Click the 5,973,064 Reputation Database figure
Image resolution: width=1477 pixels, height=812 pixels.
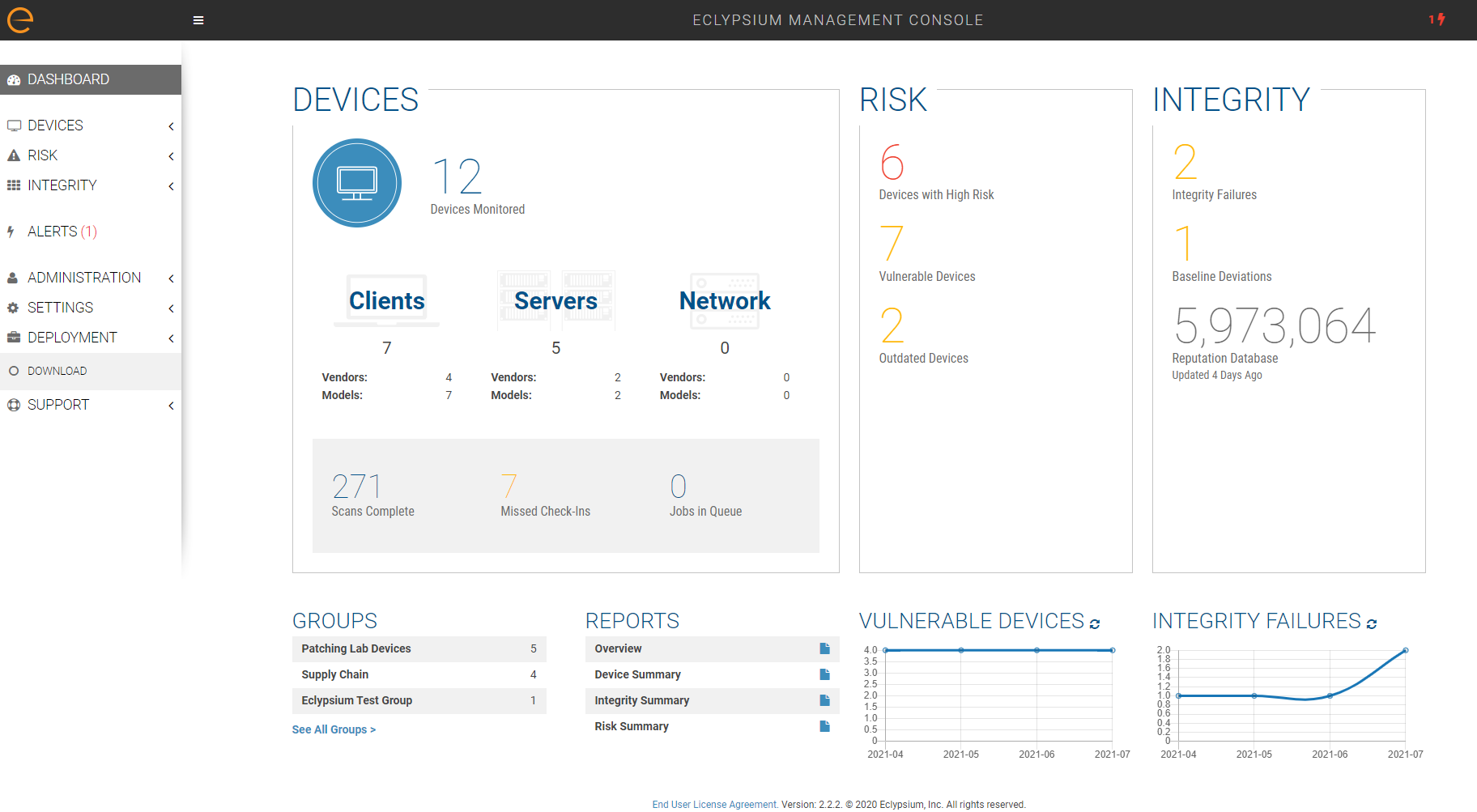[x=1275, y=326]
